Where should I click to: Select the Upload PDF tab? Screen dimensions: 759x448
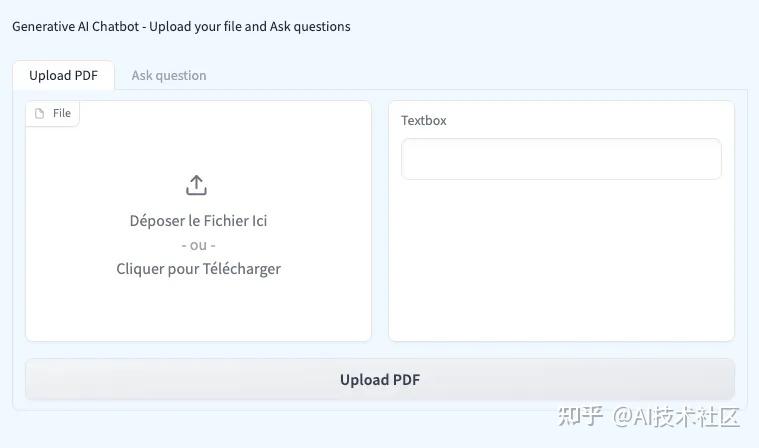point(63,75)
